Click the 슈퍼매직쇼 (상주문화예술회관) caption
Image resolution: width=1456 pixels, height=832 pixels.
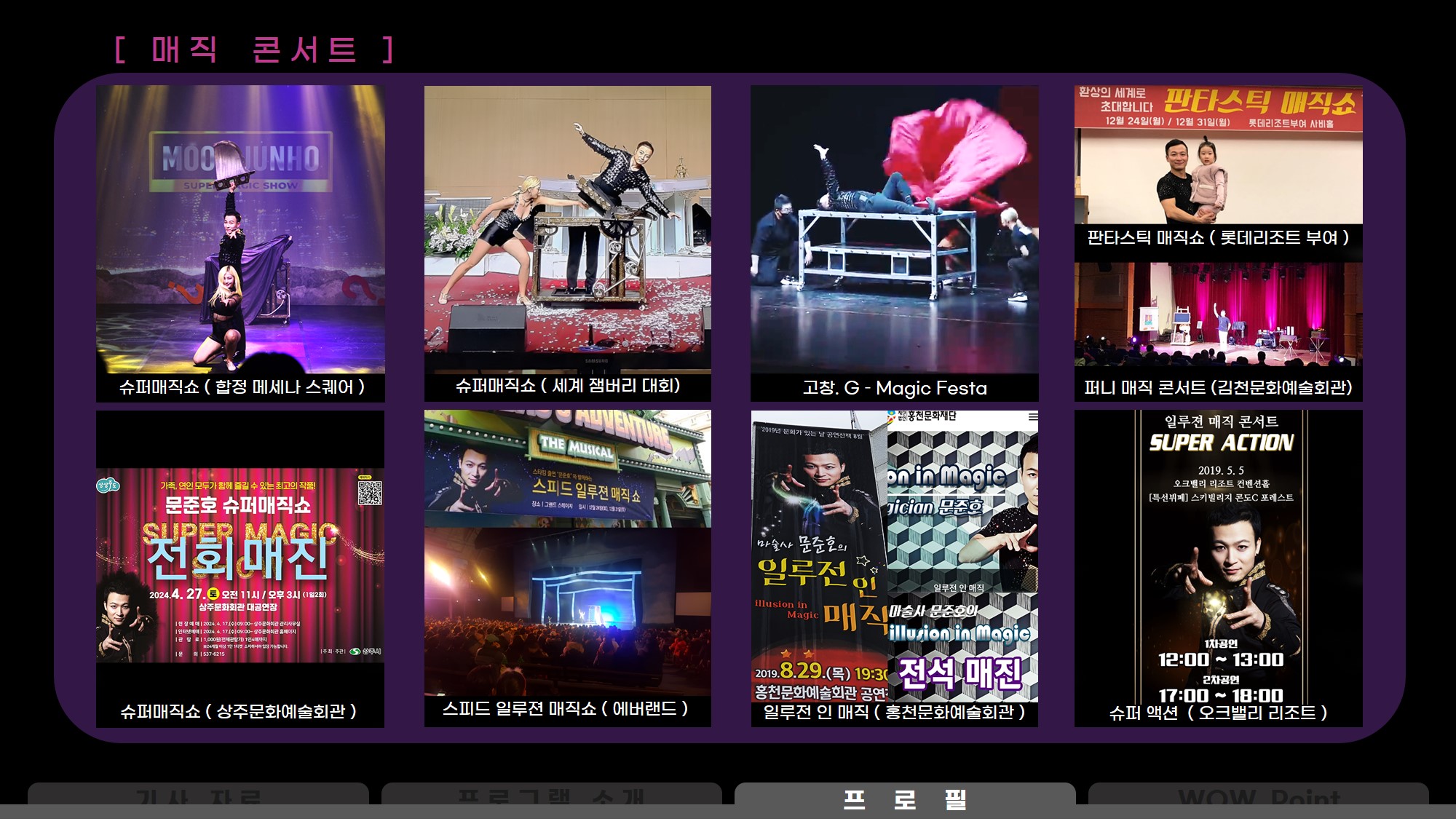tap(239, 711)
